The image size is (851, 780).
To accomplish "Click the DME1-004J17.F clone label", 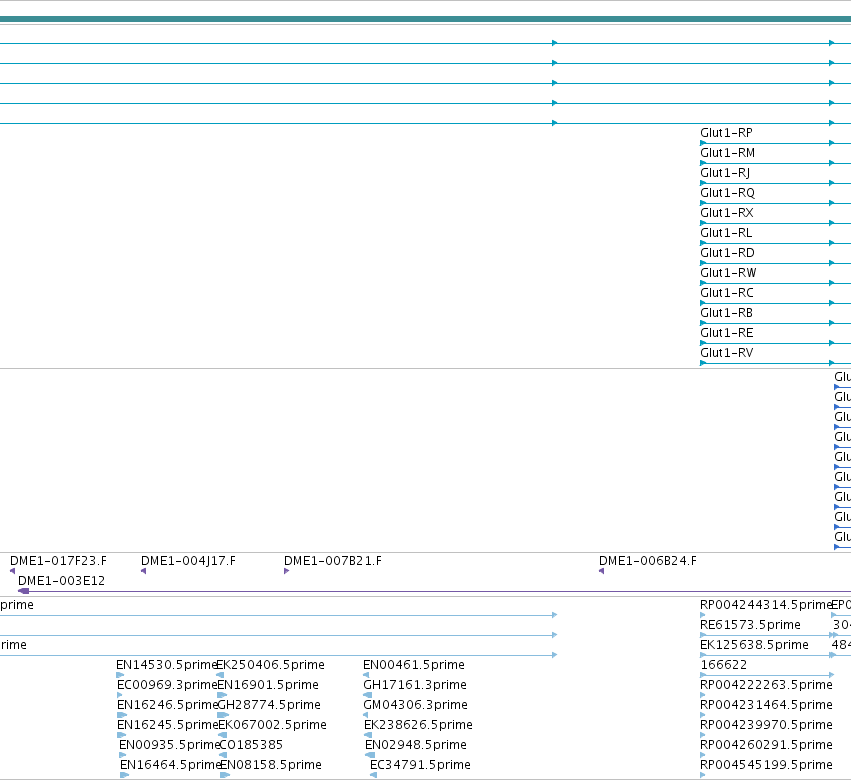I will coord(188,561).
